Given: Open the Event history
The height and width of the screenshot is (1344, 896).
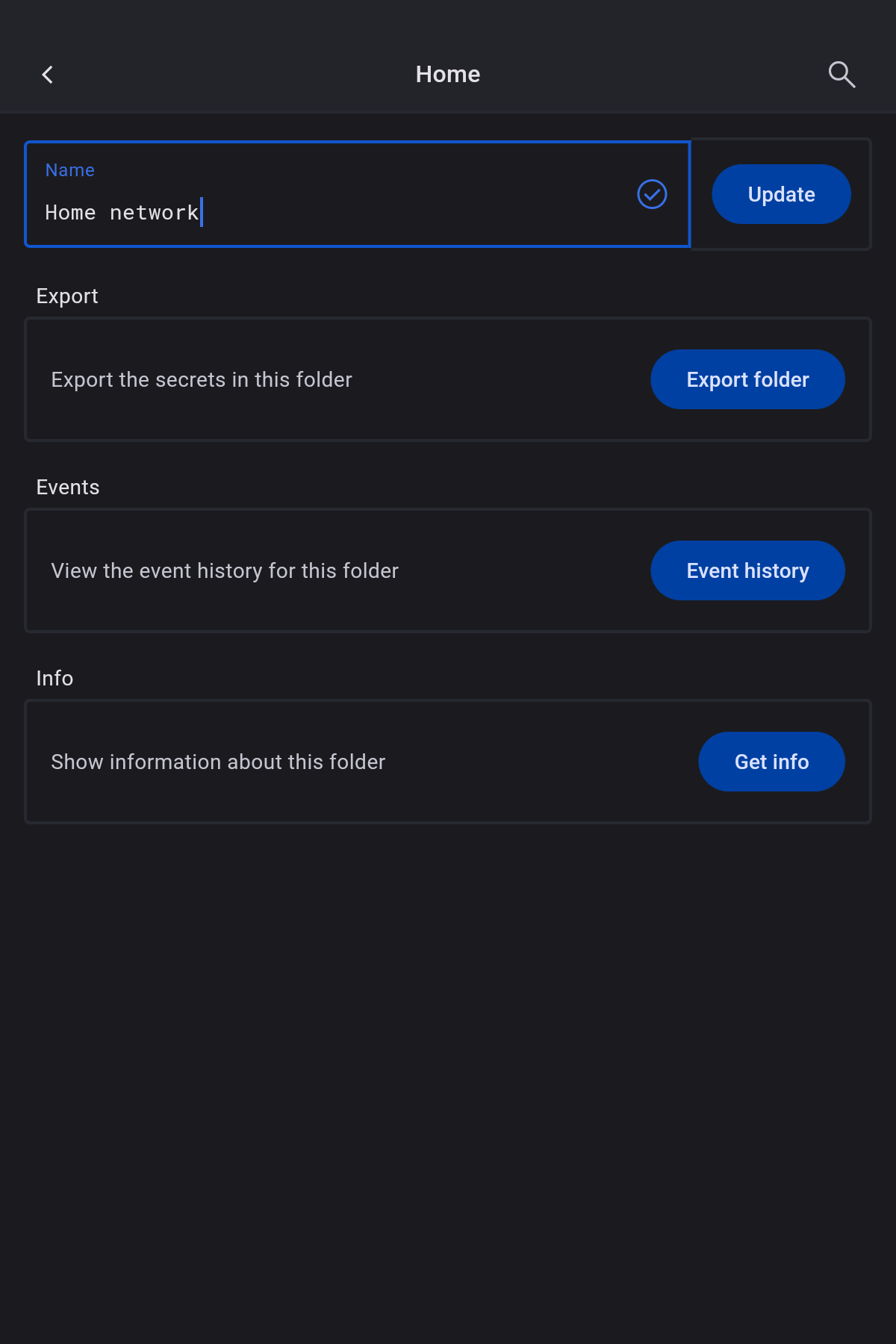Looking at the screenshot, I should (747, 570).
